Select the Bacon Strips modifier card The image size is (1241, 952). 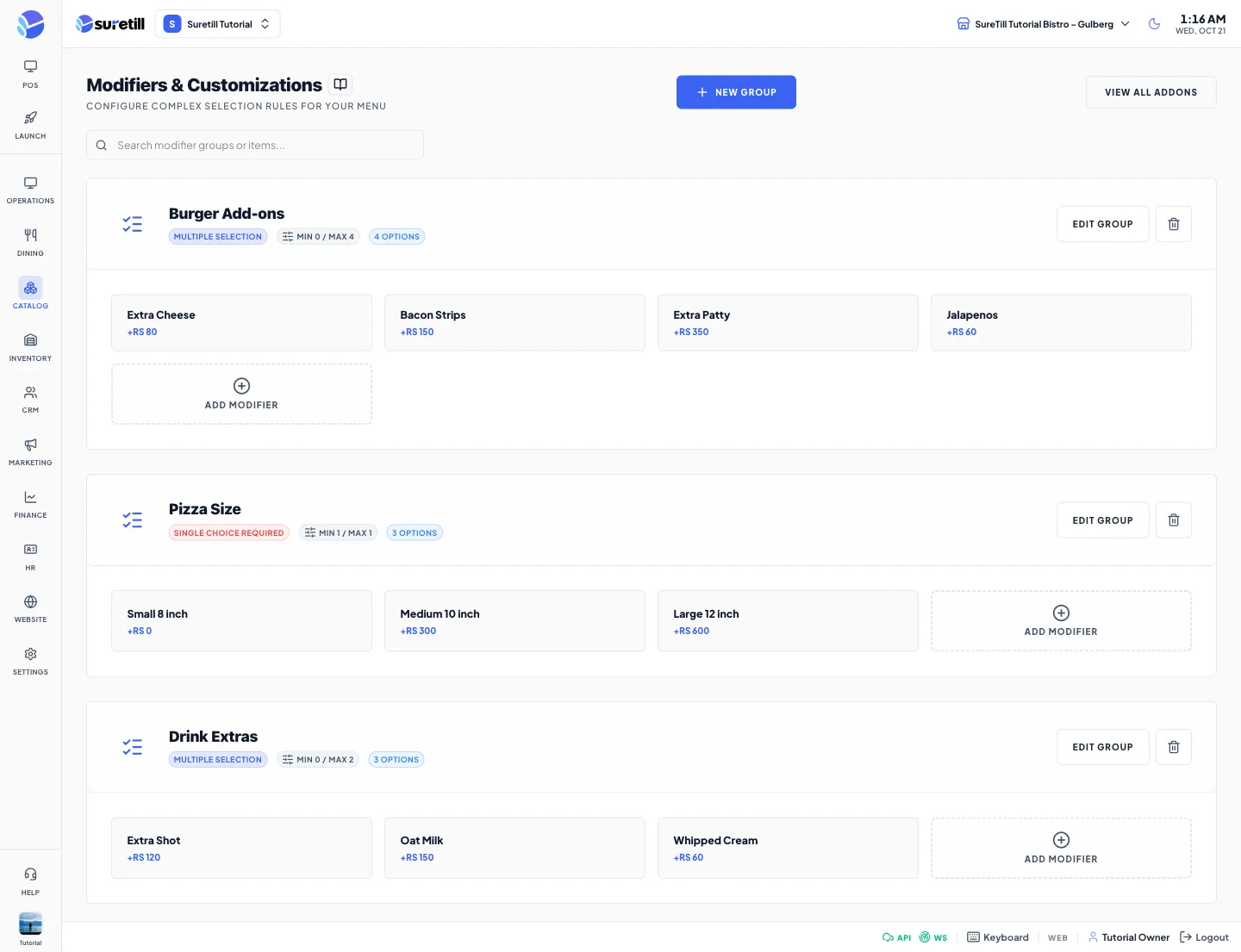pos(514,323)
